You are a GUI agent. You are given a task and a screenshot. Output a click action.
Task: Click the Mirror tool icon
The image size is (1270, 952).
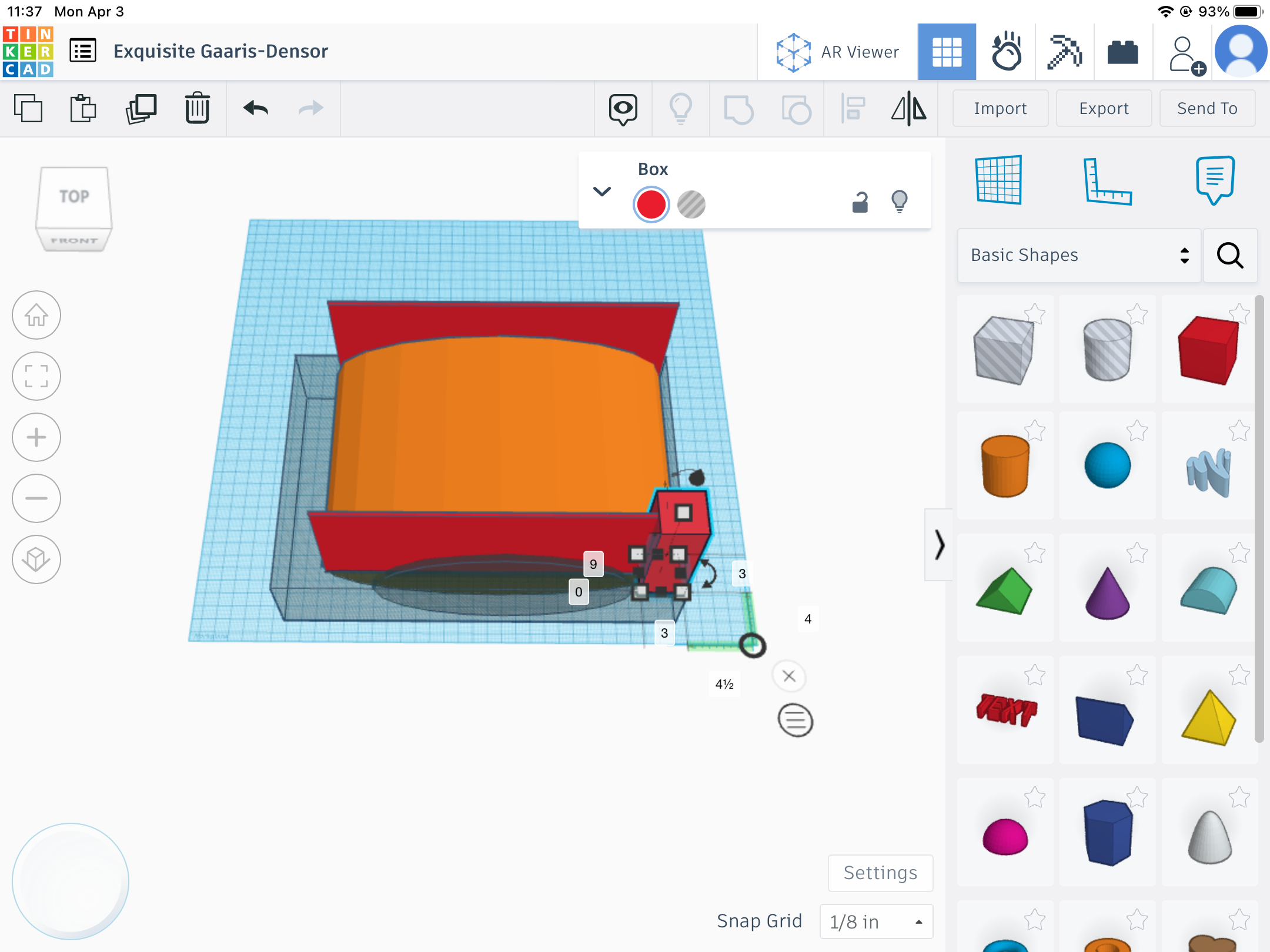point(908,108)
